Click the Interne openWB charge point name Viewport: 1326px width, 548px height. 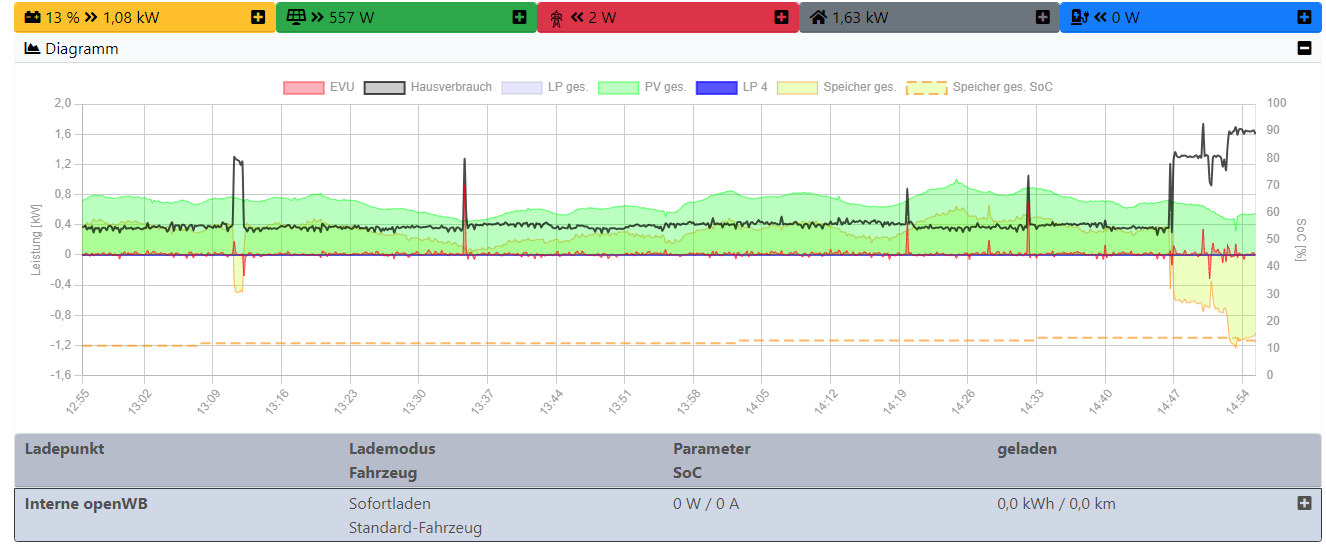(86, 503)
